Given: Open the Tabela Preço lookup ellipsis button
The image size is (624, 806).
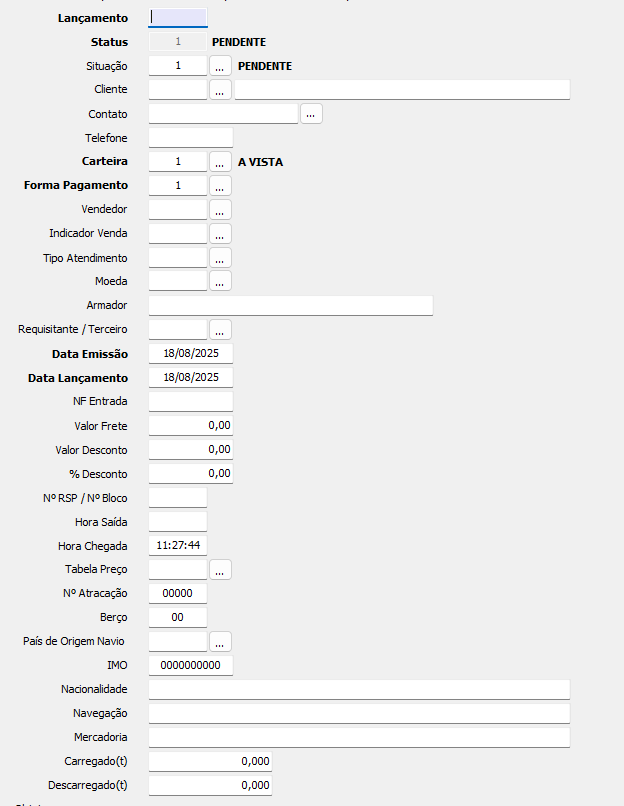Looking at the screenshot, I should pyautogui.click(x=220, y=570).
